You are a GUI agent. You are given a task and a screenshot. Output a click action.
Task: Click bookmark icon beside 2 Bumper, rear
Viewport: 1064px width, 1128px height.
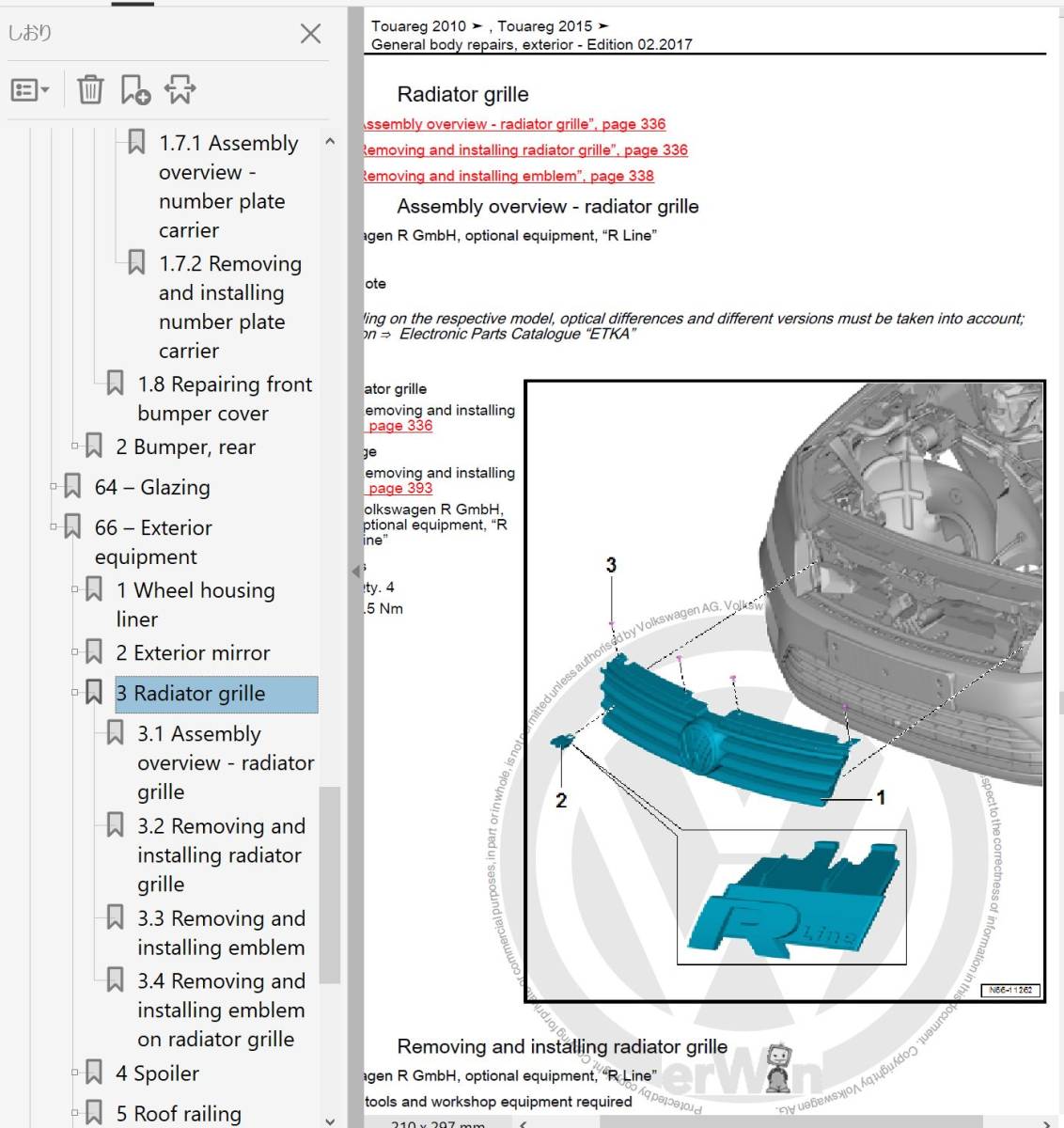(93, 446)
